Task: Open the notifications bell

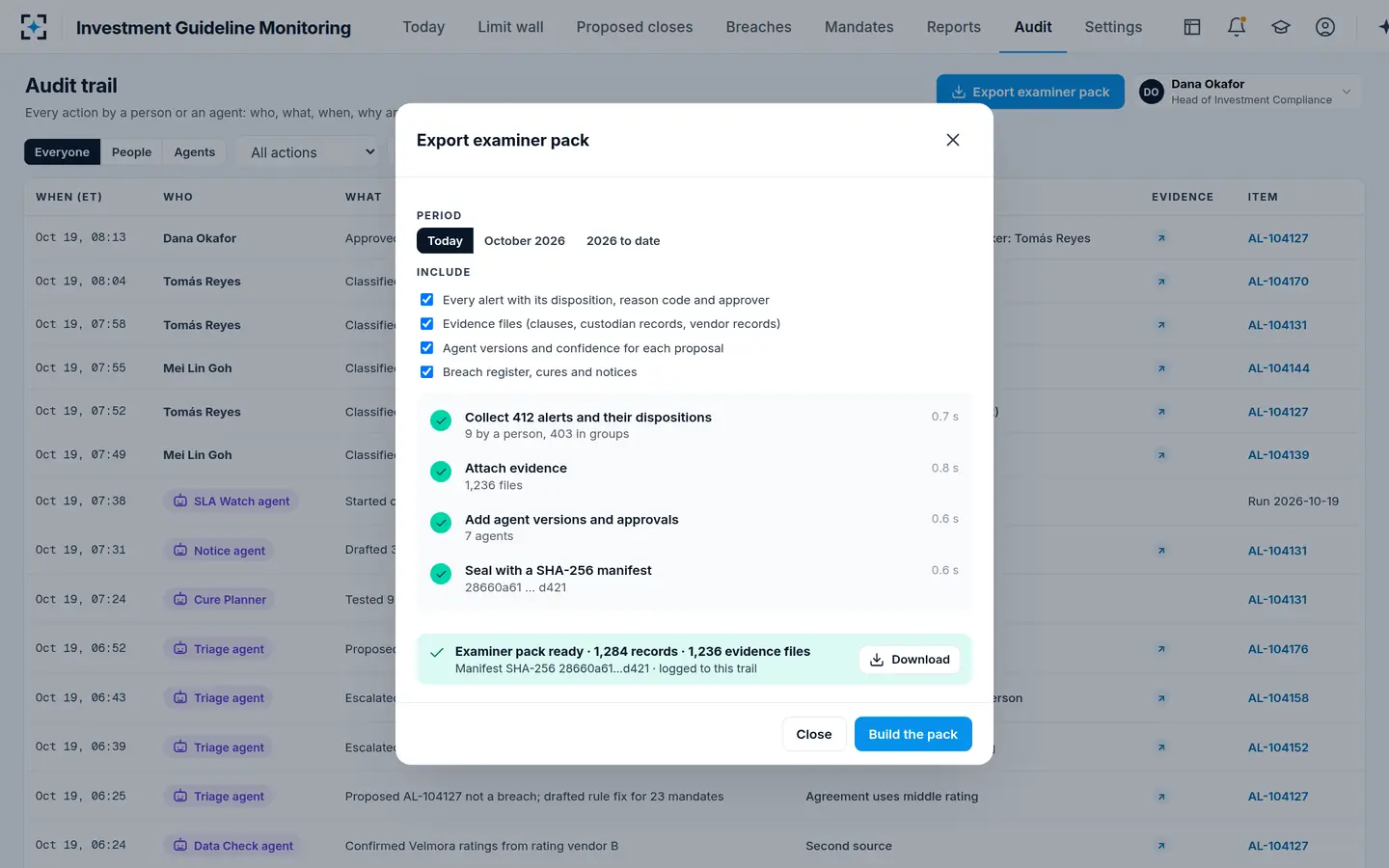Action: tap(1237, 27)
